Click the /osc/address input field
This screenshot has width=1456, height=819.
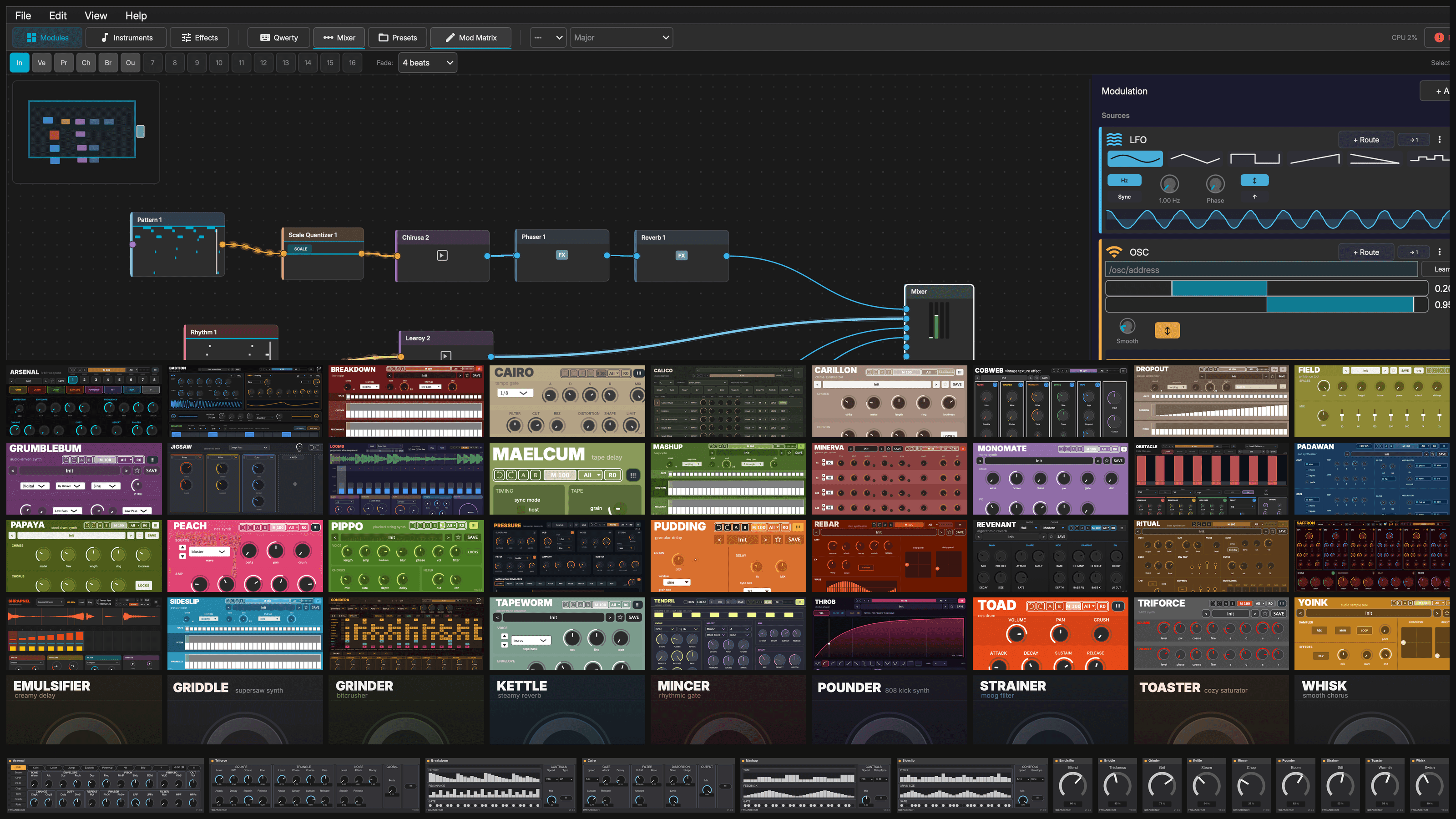(x=1261, y=270)
